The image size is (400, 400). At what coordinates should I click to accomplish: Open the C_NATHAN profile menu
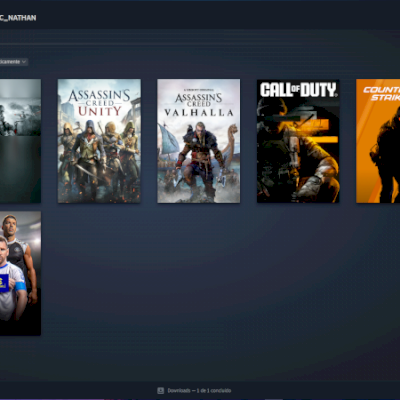click(x=18, y=18)
